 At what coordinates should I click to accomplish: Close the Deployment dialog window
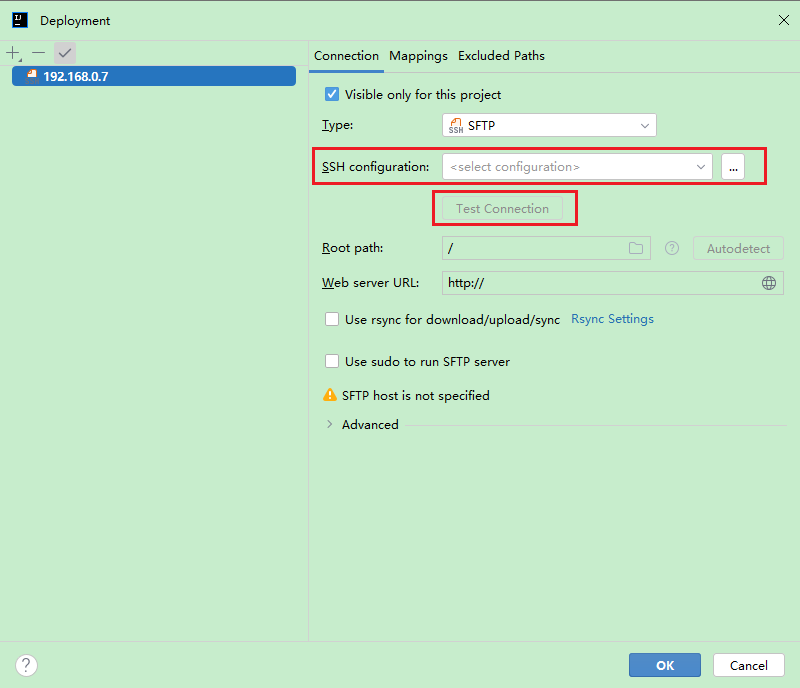pyautogui.click(x=783, y=20)
